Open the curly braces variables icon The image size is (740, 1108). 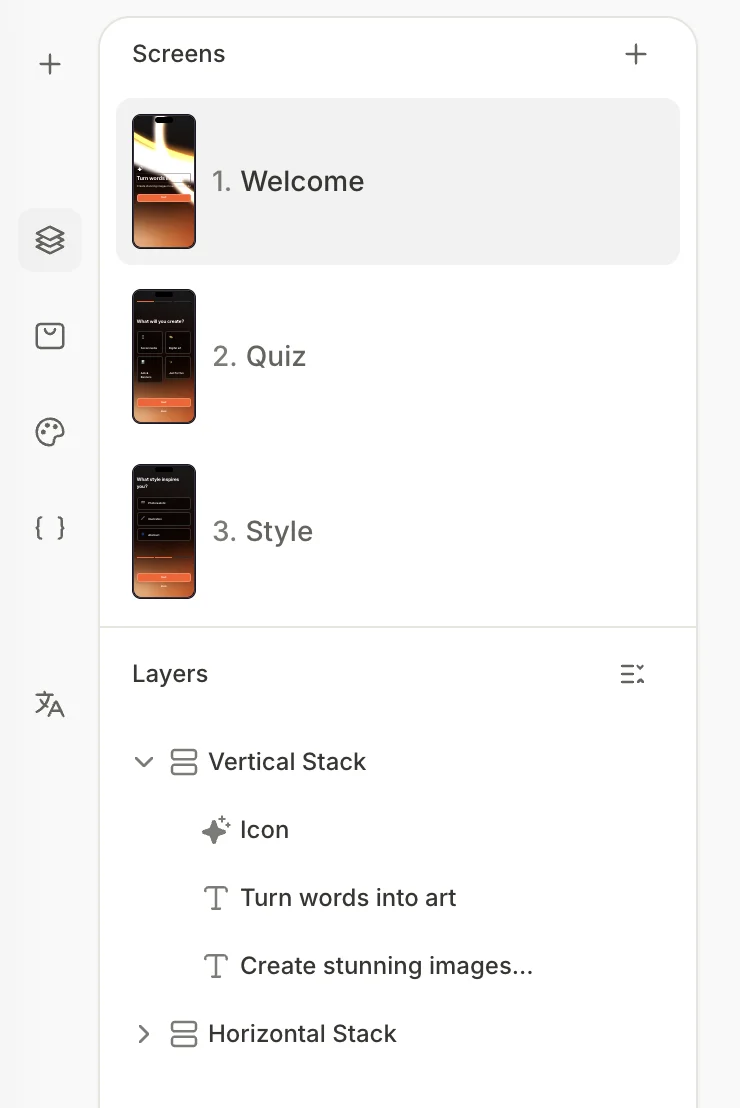(49, 528)
